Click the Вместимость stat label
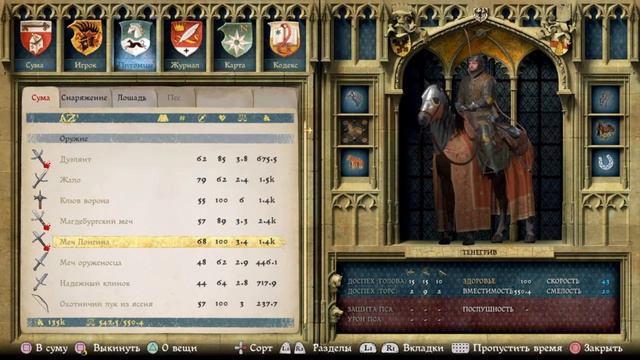This screenshot has width=640, height=360. [x=487, y=291]
